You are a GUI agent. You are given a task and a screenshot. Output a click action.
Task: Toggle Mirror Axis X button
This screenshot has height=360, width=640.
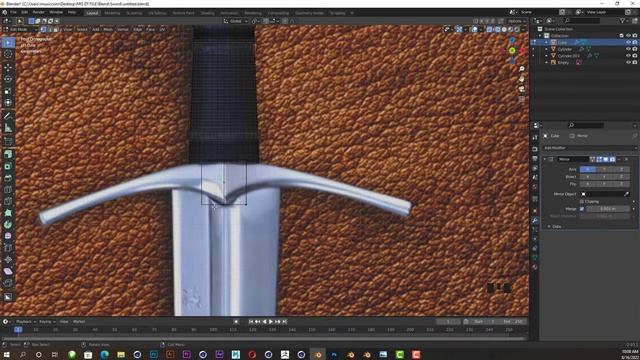tap(587, 169)
